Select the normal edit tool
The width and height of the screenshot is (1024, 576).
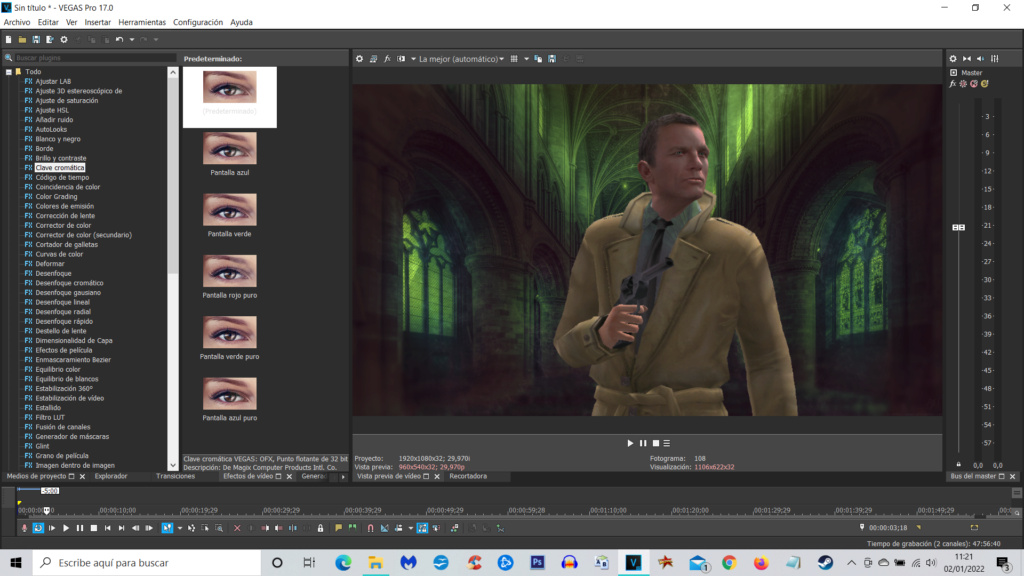pos(167,528)
